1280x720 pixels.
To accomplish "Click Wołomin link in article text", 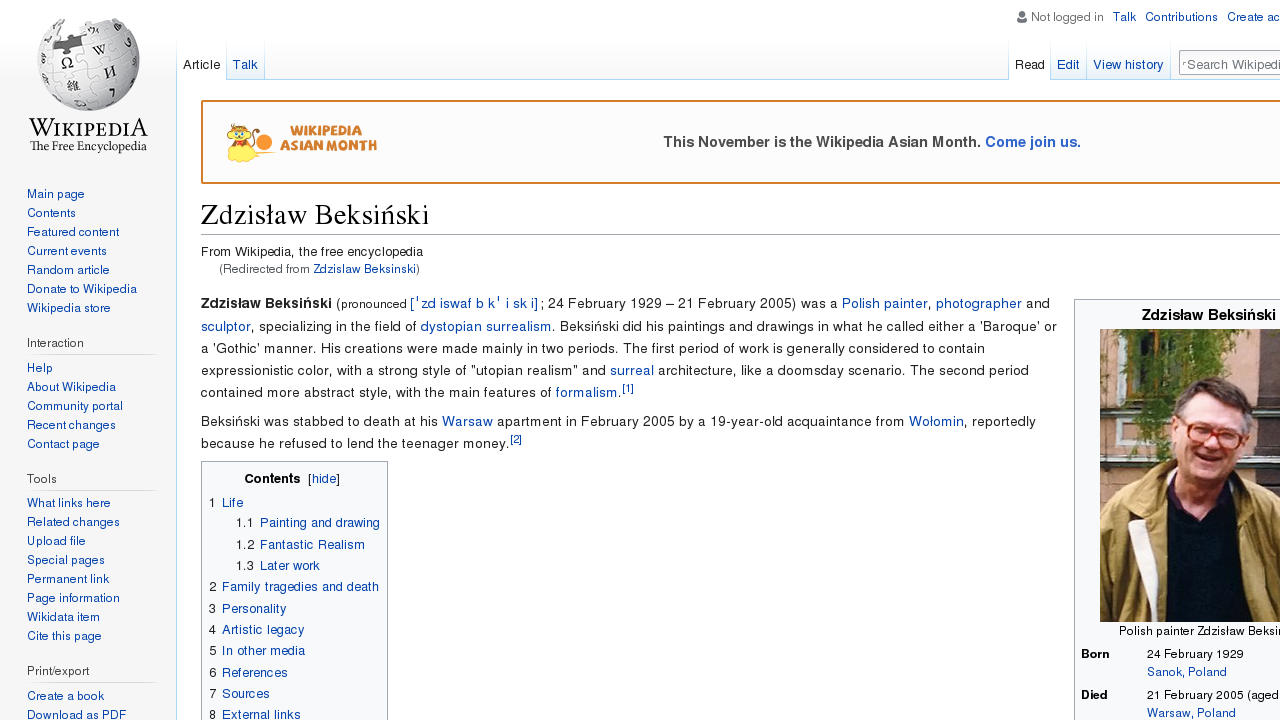I will [936, 422].
